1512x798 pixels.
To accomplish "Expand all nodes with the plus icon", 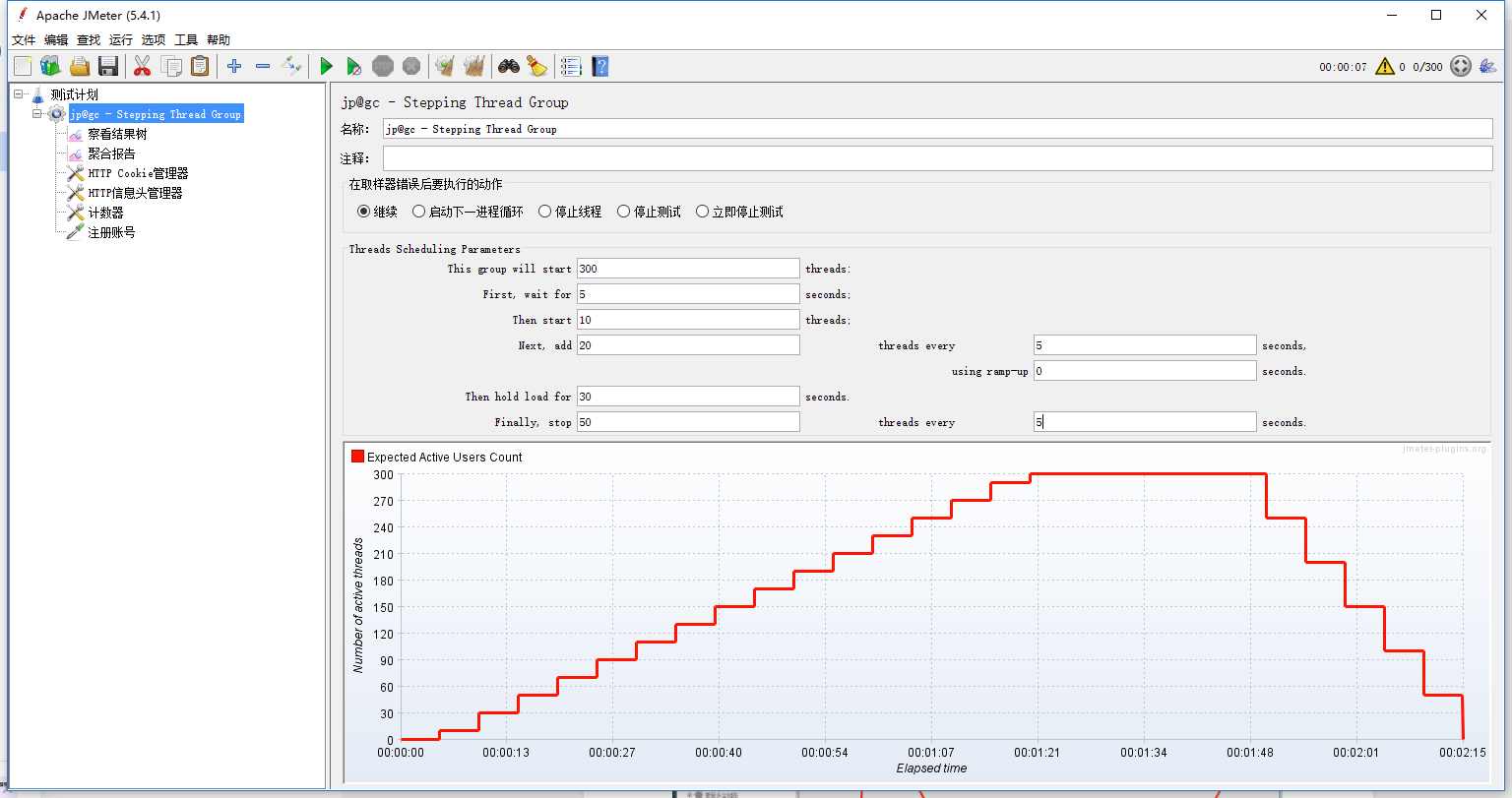I will pos(233,66).
